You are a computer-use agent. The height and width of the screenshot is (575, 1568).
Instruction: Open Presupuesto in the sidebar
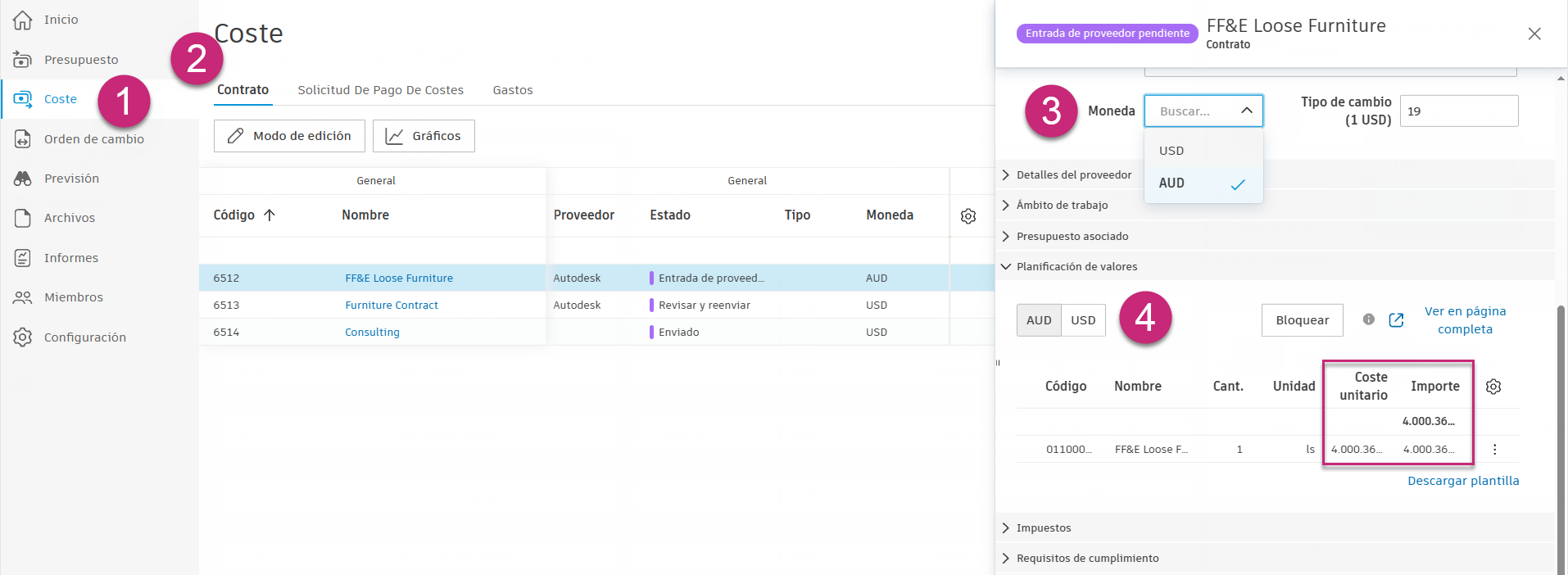click(81, 60)
